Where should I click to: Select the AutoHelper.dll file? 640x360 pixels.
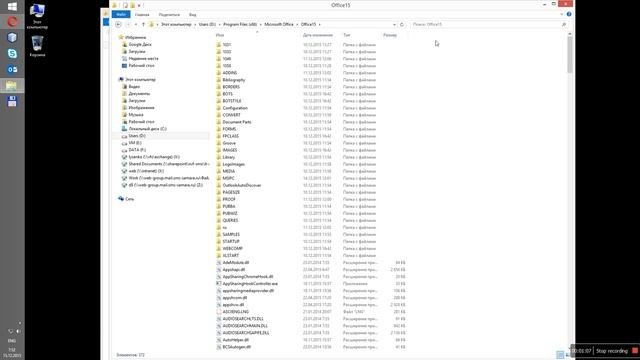(236, 340)
